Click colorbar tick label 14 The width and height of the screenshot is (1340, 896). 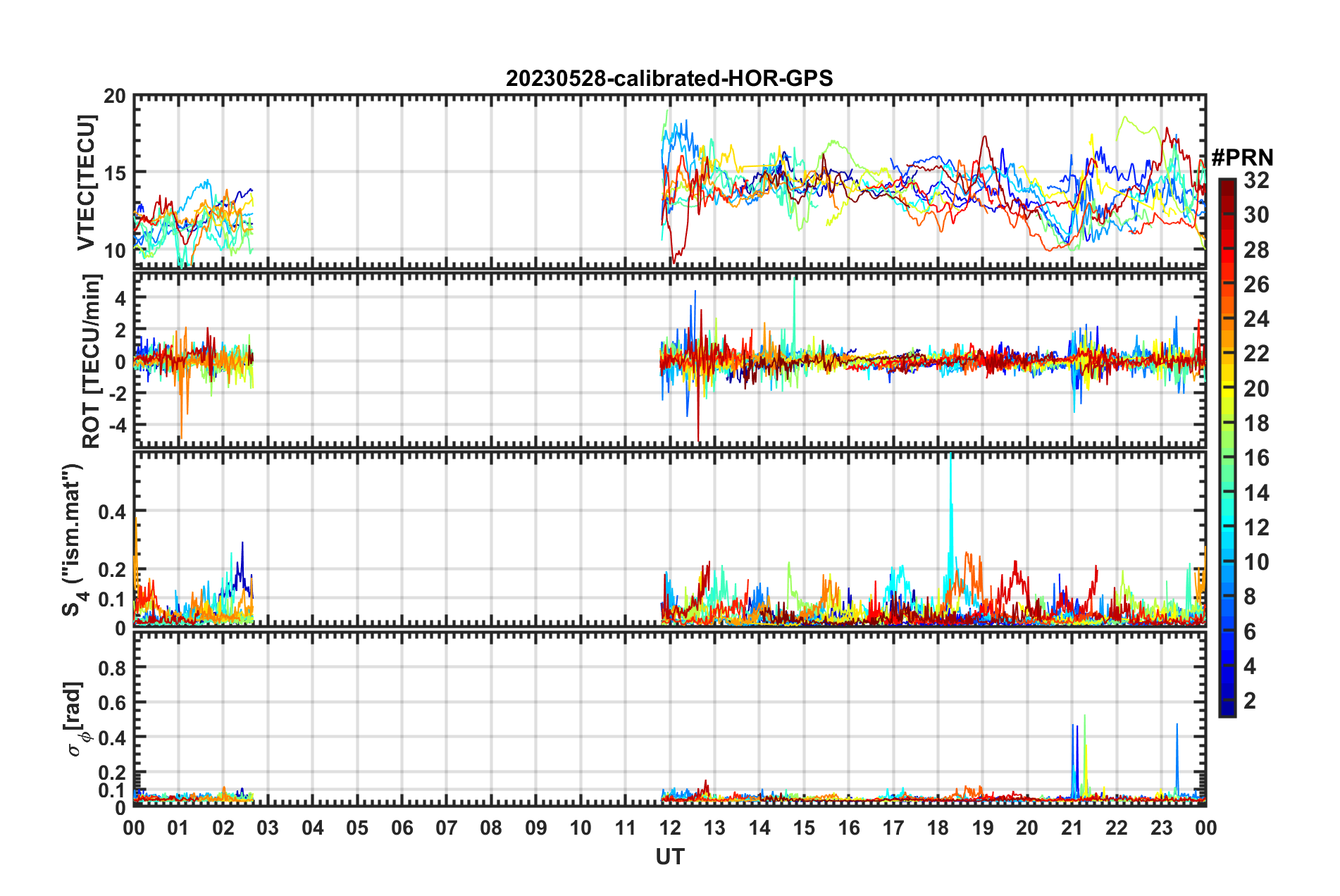[1256, 493]
